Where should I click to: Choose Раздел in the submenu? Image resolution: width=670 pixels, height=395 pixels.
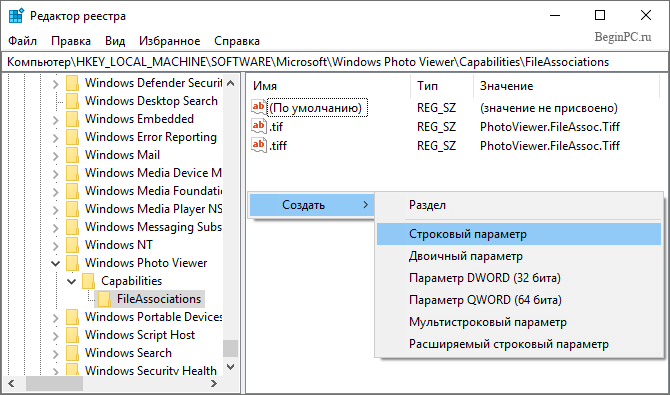click(519, 205)
